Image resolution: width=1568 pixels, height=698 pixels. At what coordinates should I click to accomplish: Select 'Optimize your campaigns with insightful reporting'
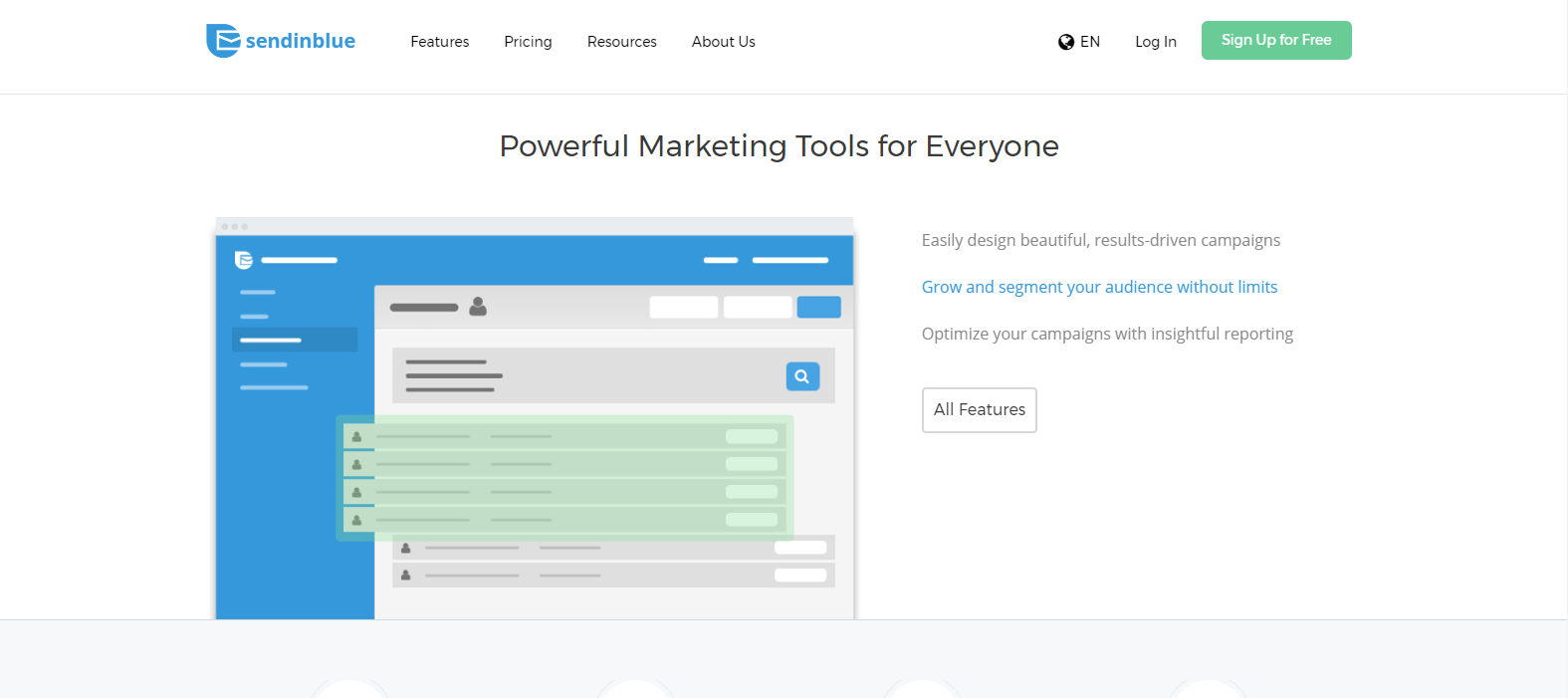pyautogui.click(x=1107, y=334)
